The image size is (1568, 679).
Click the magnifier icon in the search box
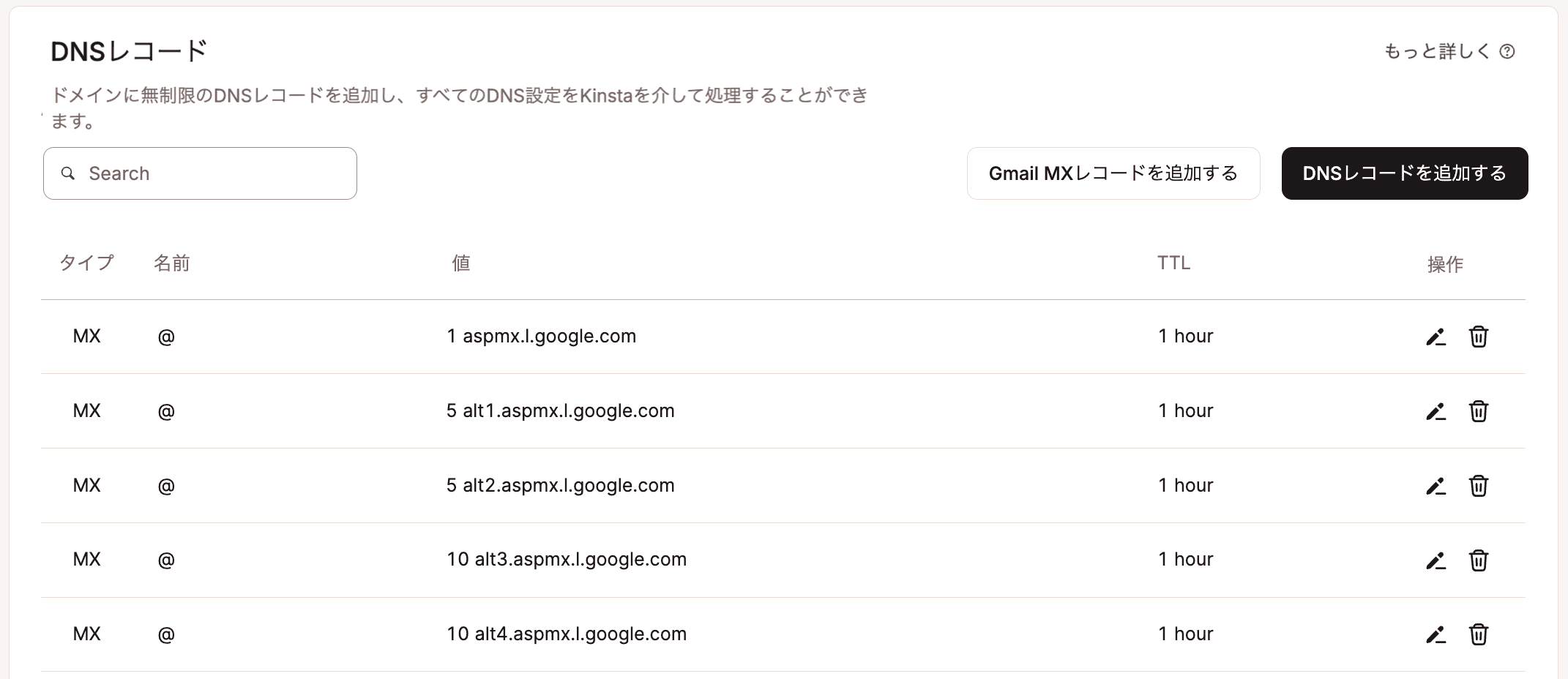pos(68,173)
